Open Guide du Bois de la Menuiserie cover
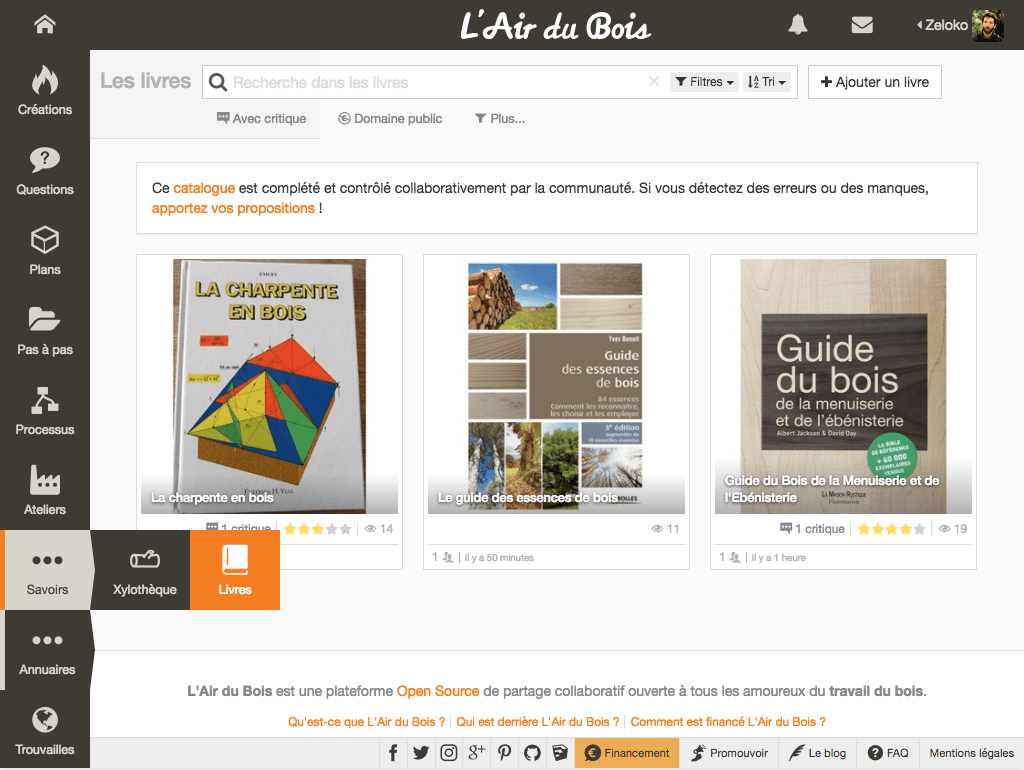The image size is (1024, 770). click(843, 386)
